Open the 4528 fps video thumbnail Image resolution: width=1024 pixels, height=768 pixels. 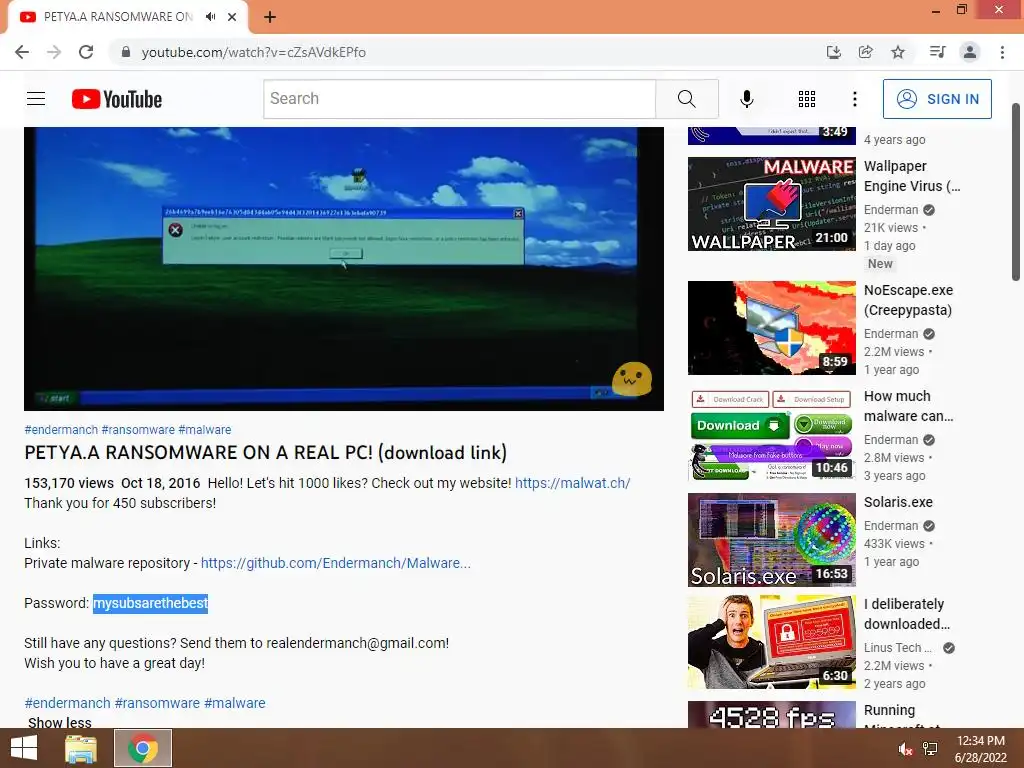pos(771,715)
